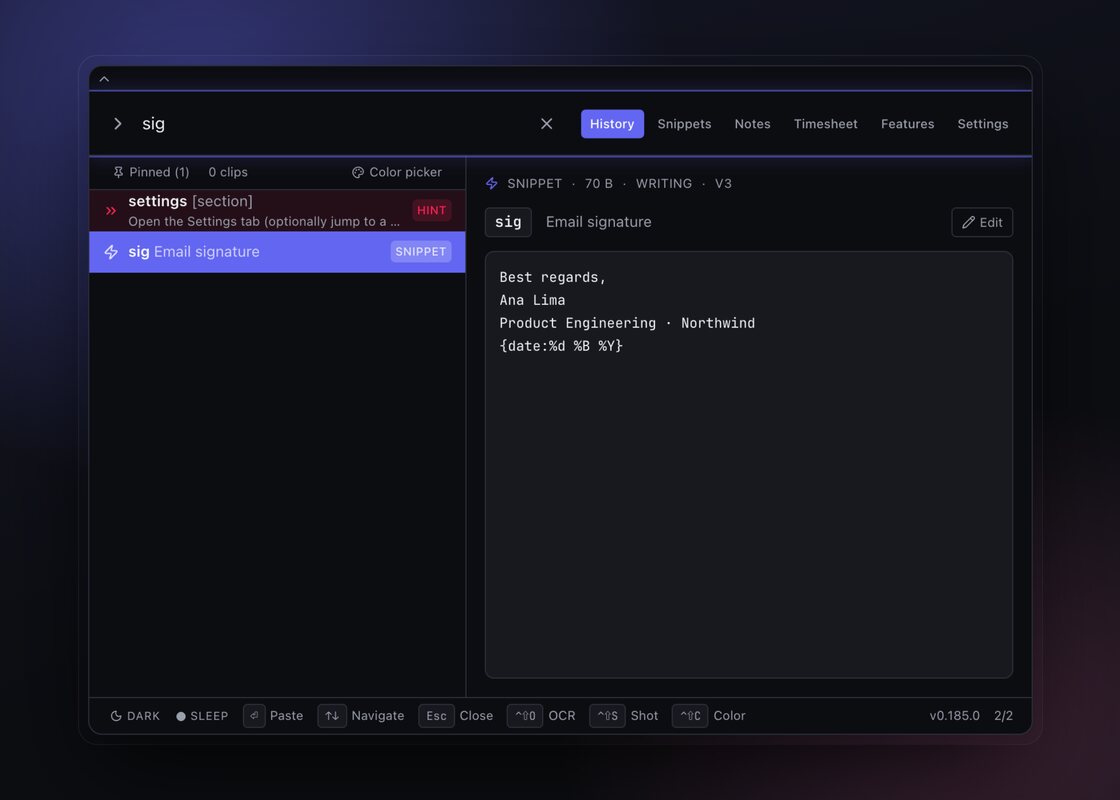The height and width of the screenshot is (800, 1120).
Task: Click the HINT badge
Action: 431,210
